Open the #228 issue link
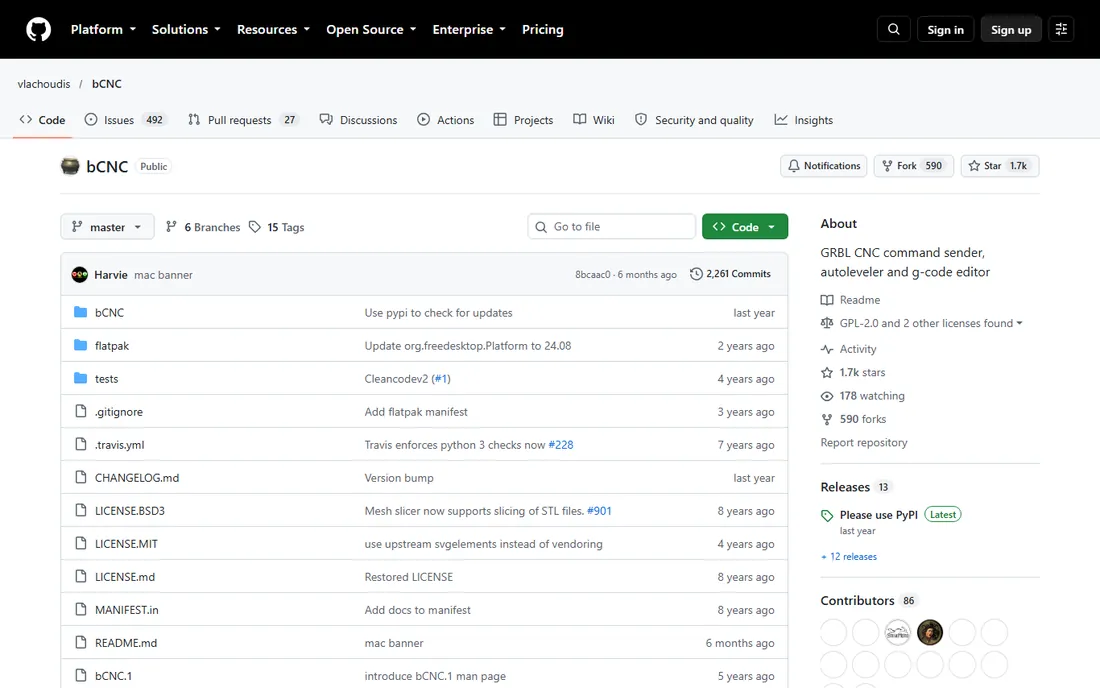The width and height of the screenshot is (1100, 688). [x=561, y=445]
